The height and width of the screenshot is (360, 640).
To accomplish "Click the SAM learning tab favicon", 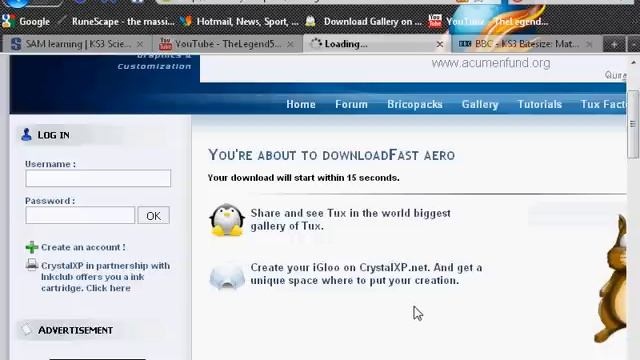I will click(16, 44).
